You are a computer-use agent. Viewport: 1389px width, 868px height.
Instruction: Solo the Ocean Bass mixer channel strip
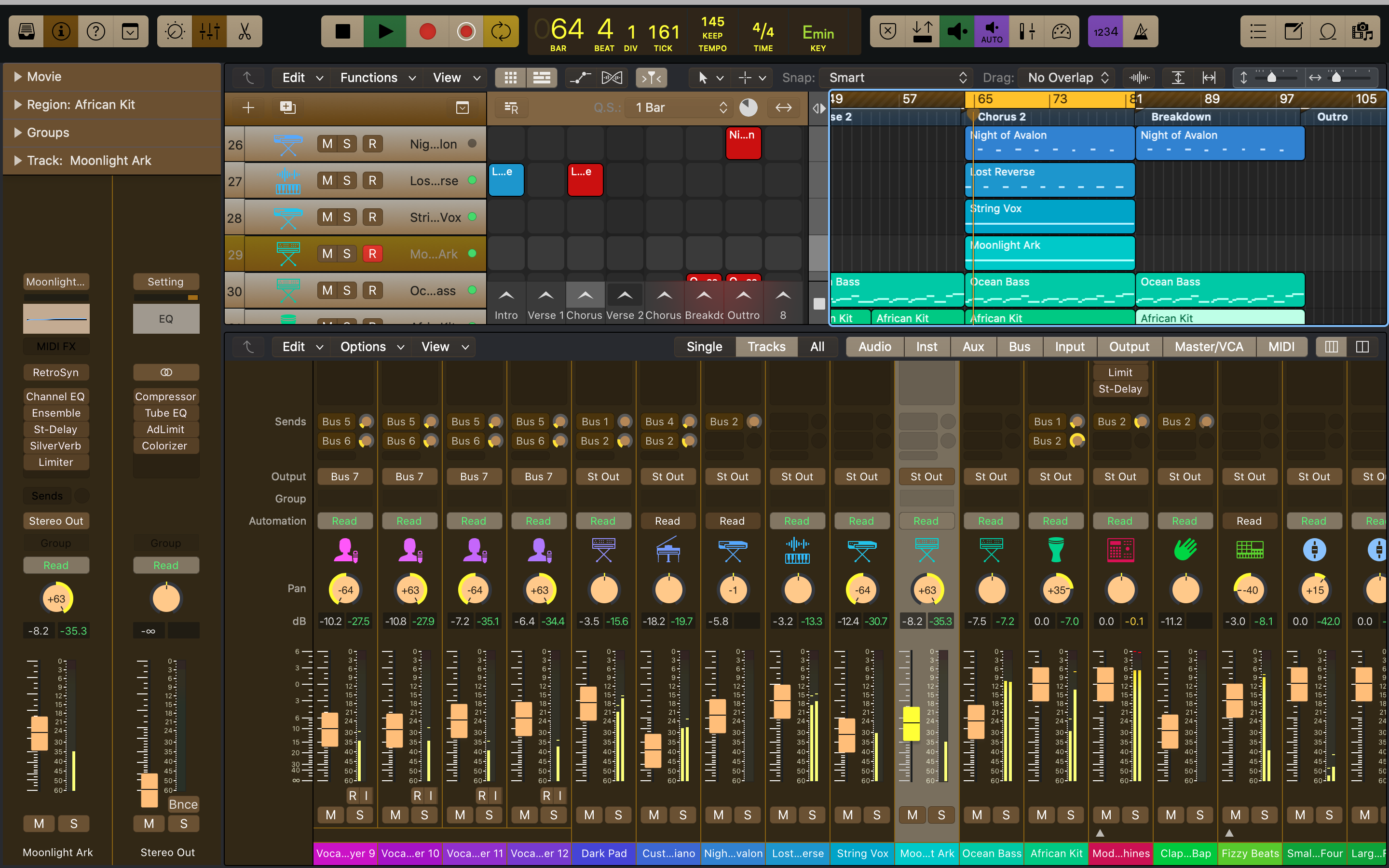point(1006,814)
